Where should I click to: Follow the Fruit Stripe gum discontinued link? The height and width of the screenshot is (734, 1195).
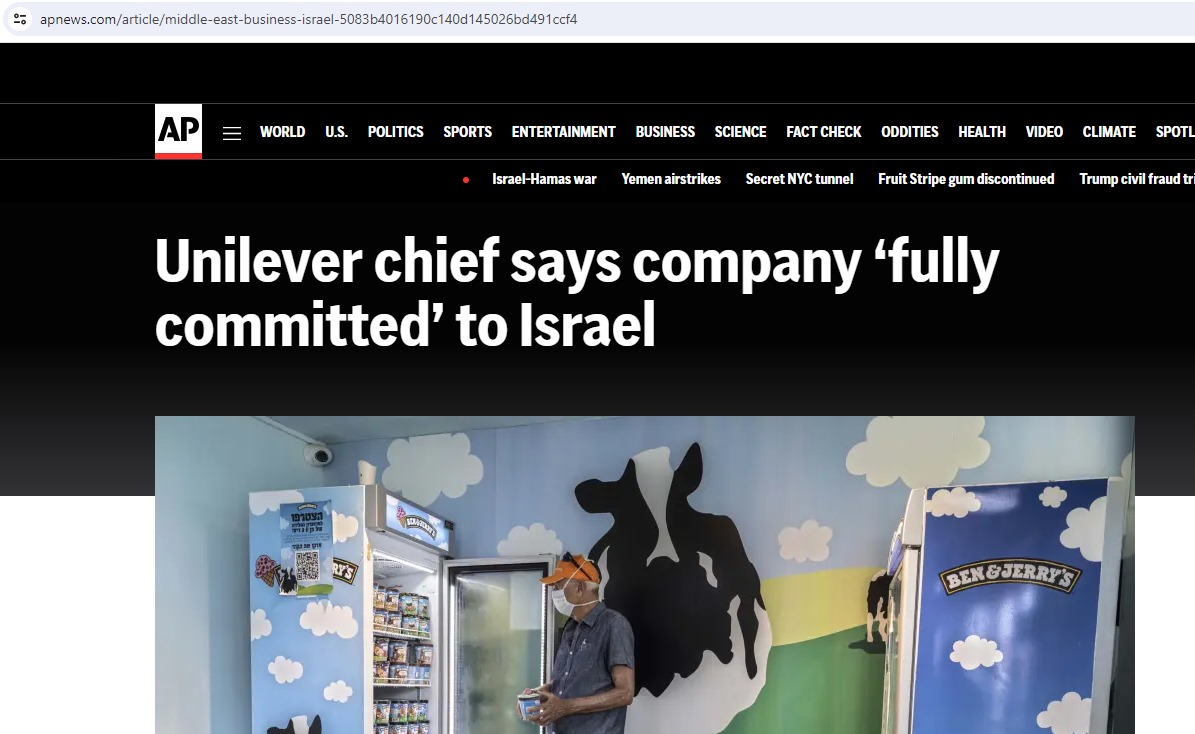[966, 179]
